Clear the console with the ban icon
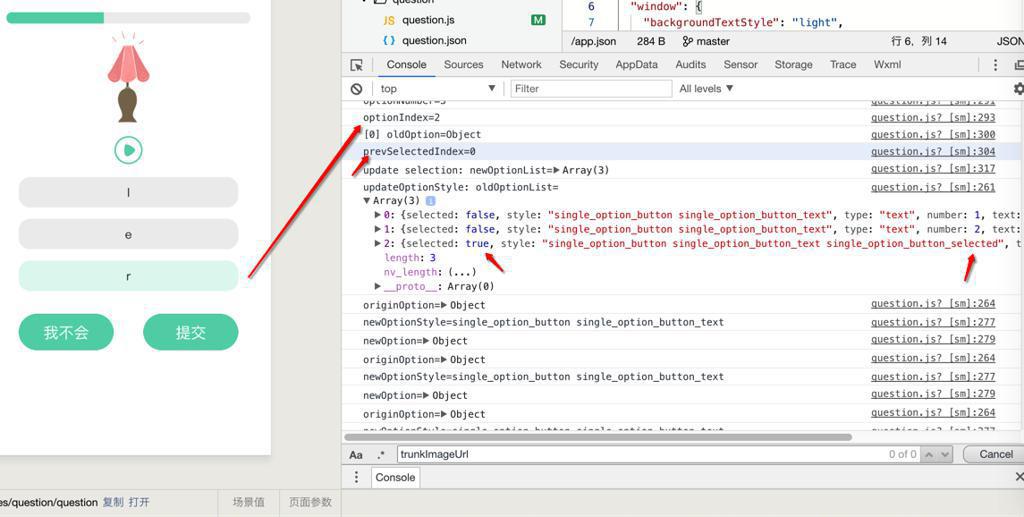The height and width of the screenshot is (517, 1024). [357, 89]
